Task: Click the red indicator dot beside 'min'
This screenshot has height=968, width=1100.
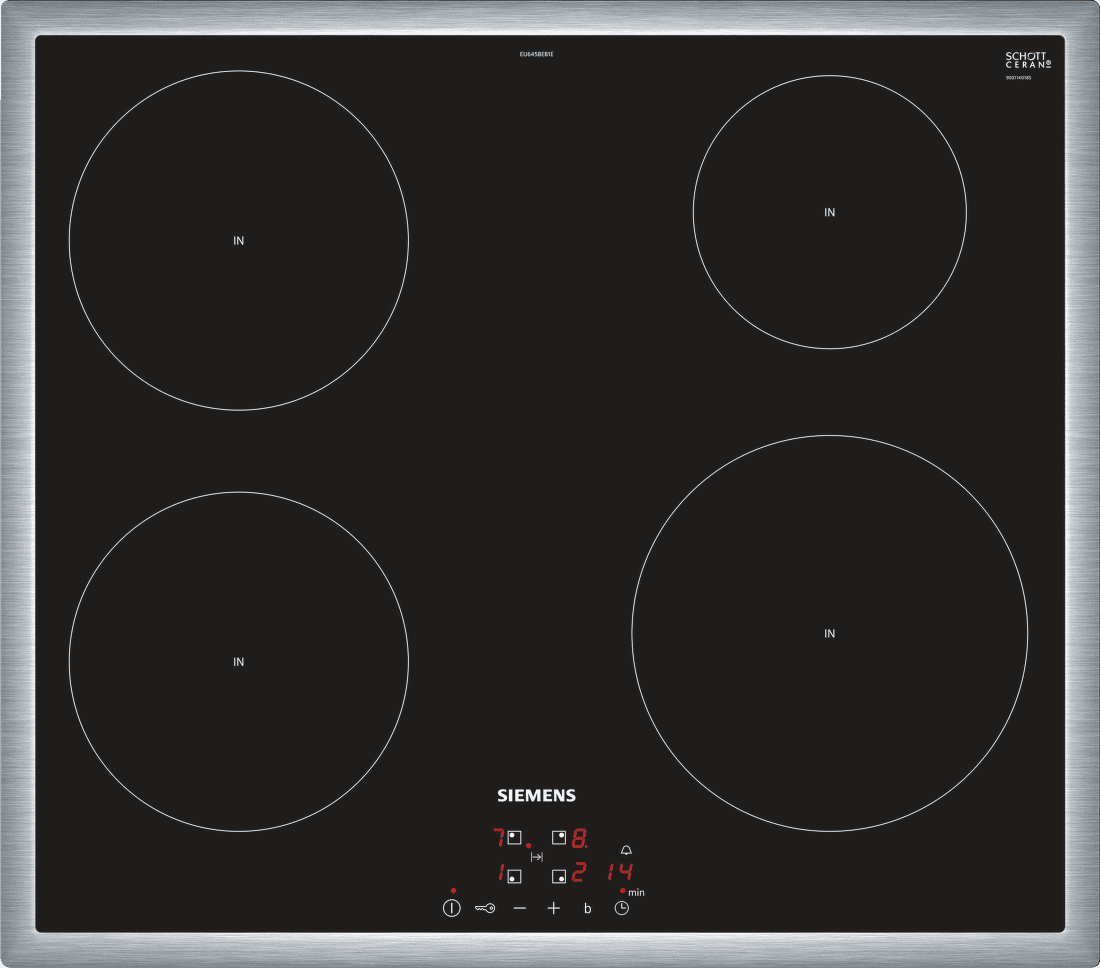Action: (622, 890)
